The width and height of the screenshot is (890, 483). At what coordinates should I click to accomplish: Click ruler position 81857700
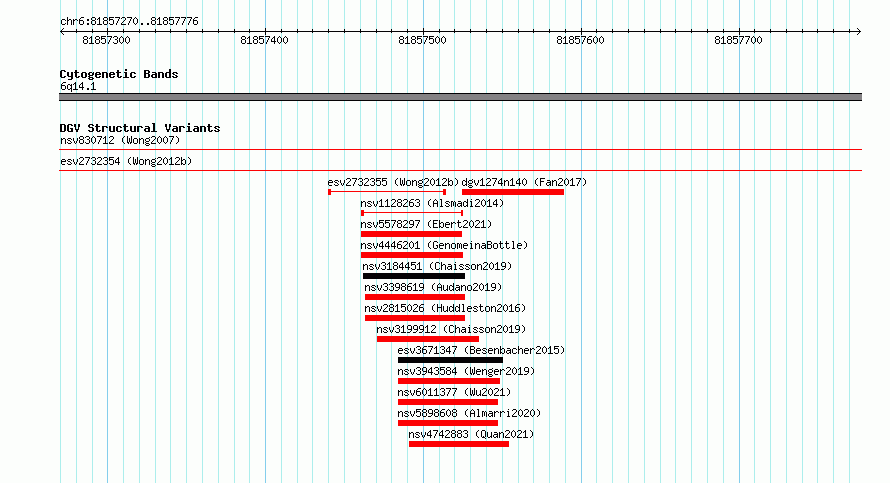[738, 40]
